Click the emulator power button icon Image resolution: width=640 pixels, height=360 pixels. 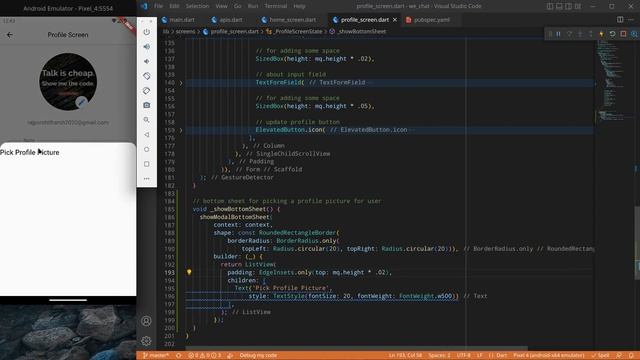coord(147,32)
